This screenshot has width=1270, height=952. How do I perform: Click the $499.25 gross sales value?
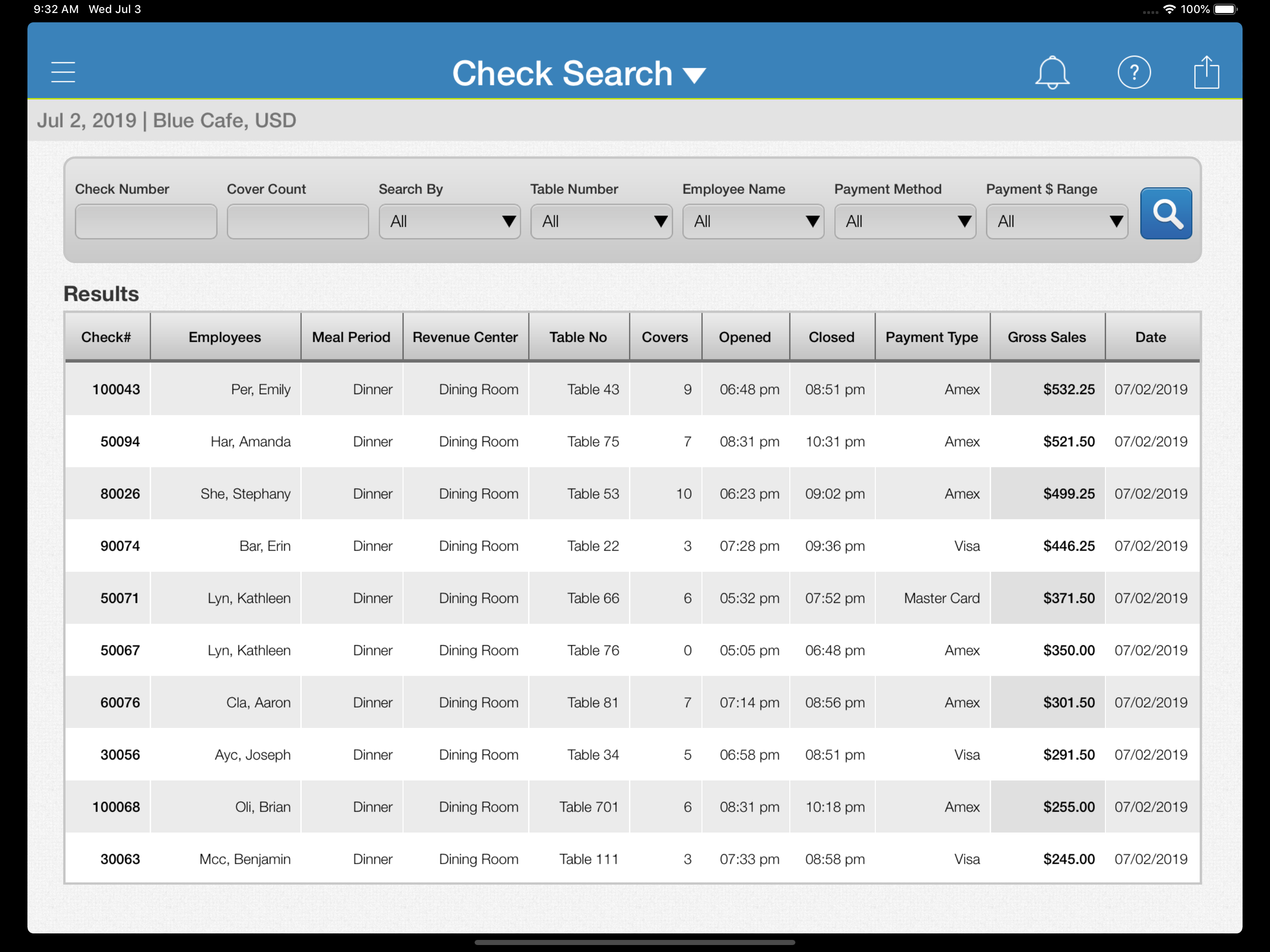(x=1069, y=494)
